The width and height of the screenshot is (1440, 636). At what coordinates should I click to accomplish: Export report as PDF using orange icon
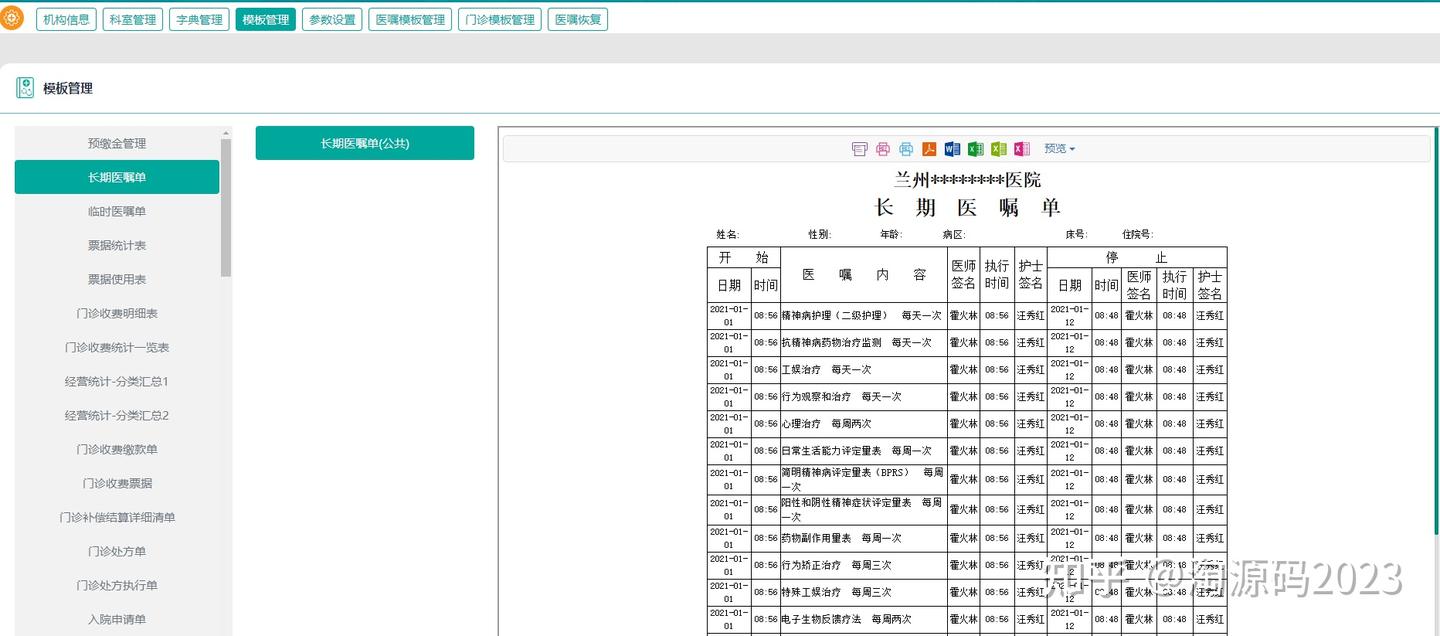tap(929, 149)
